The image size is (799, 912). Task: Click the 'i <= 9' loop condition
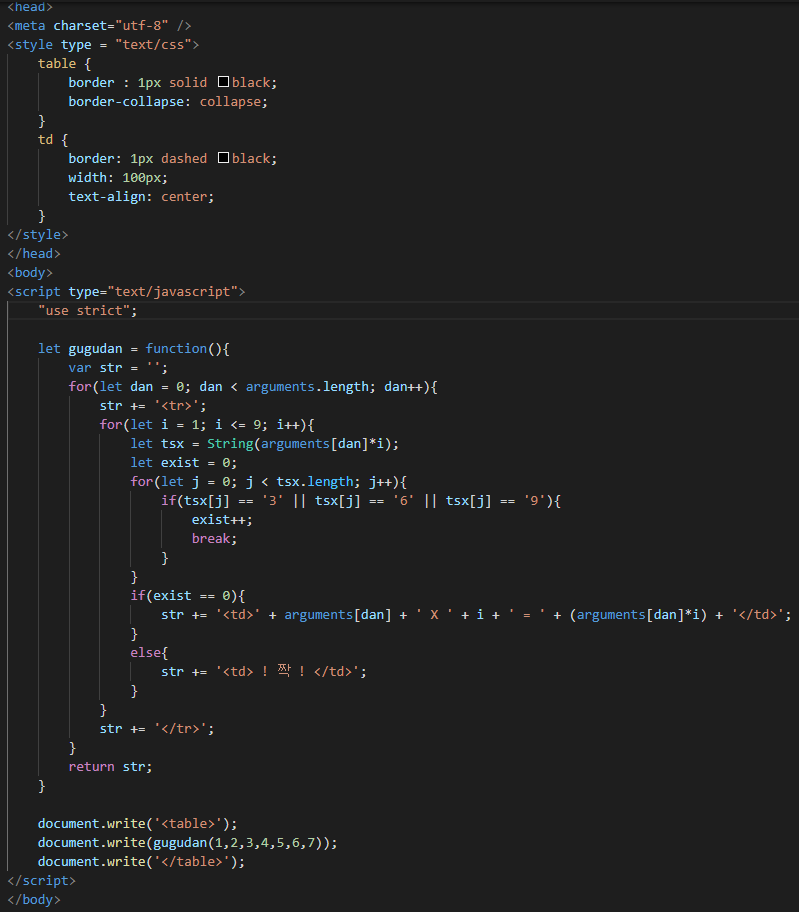coord(238,425)
